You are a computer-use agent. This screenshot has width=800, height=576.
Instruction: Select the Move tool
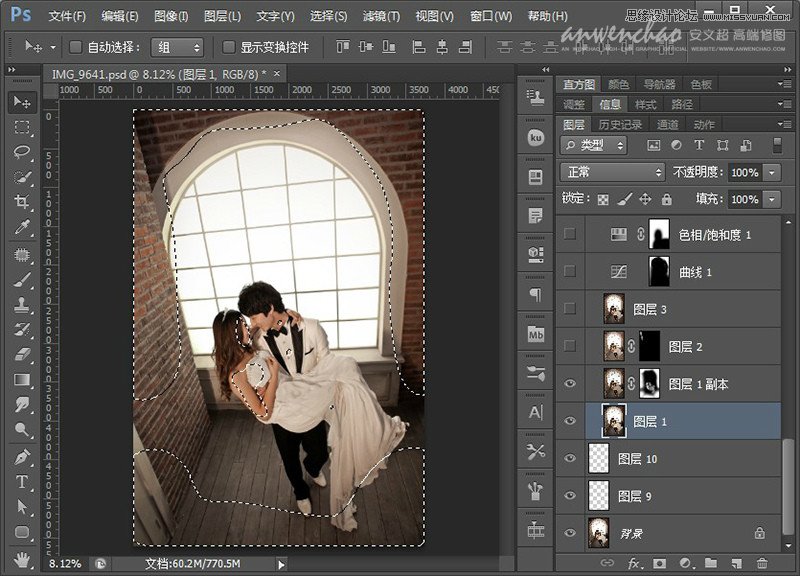15,100
